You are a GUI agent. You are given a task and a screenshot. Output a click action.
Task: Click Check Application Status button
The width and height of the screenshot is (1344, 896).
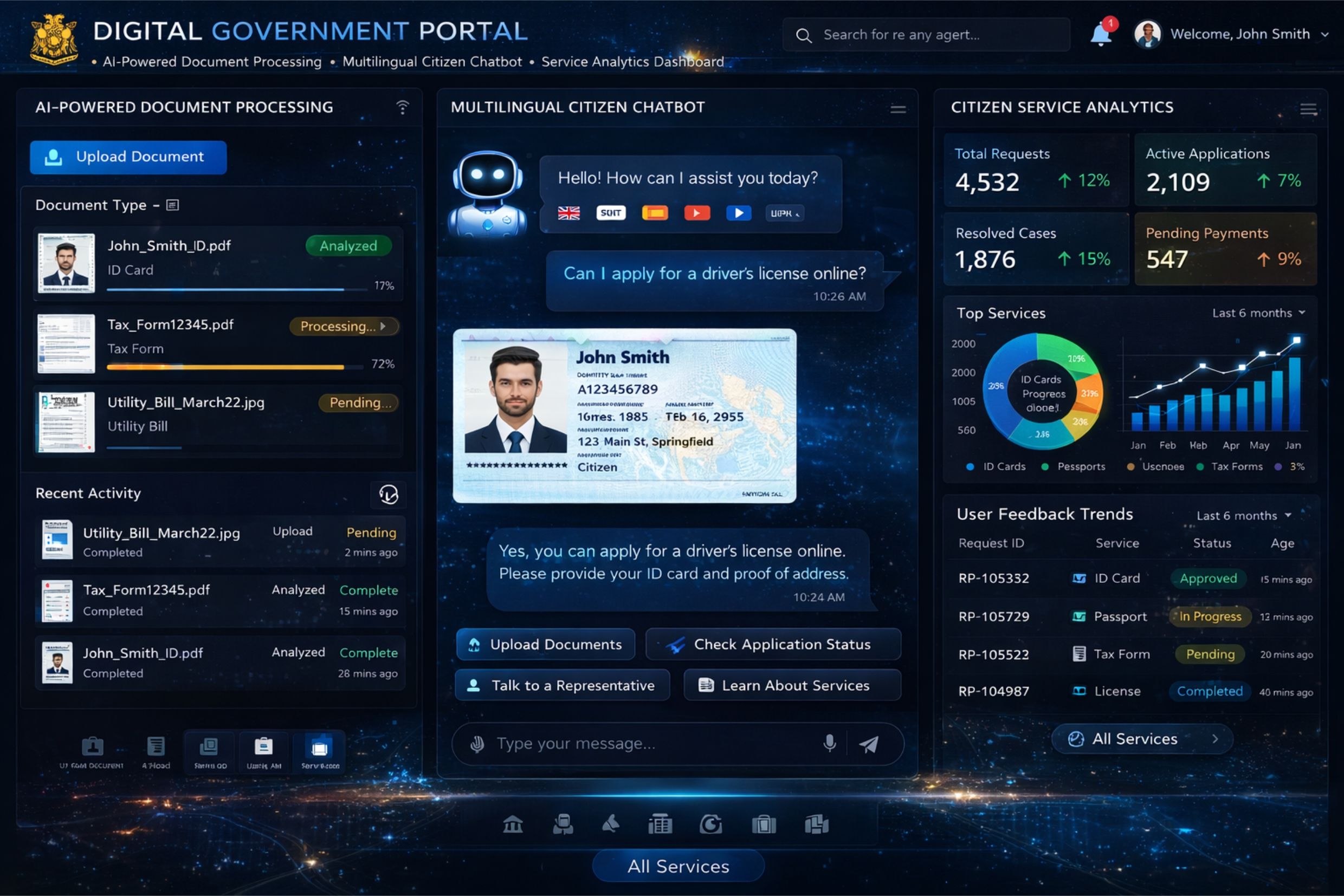pos(773,644)
